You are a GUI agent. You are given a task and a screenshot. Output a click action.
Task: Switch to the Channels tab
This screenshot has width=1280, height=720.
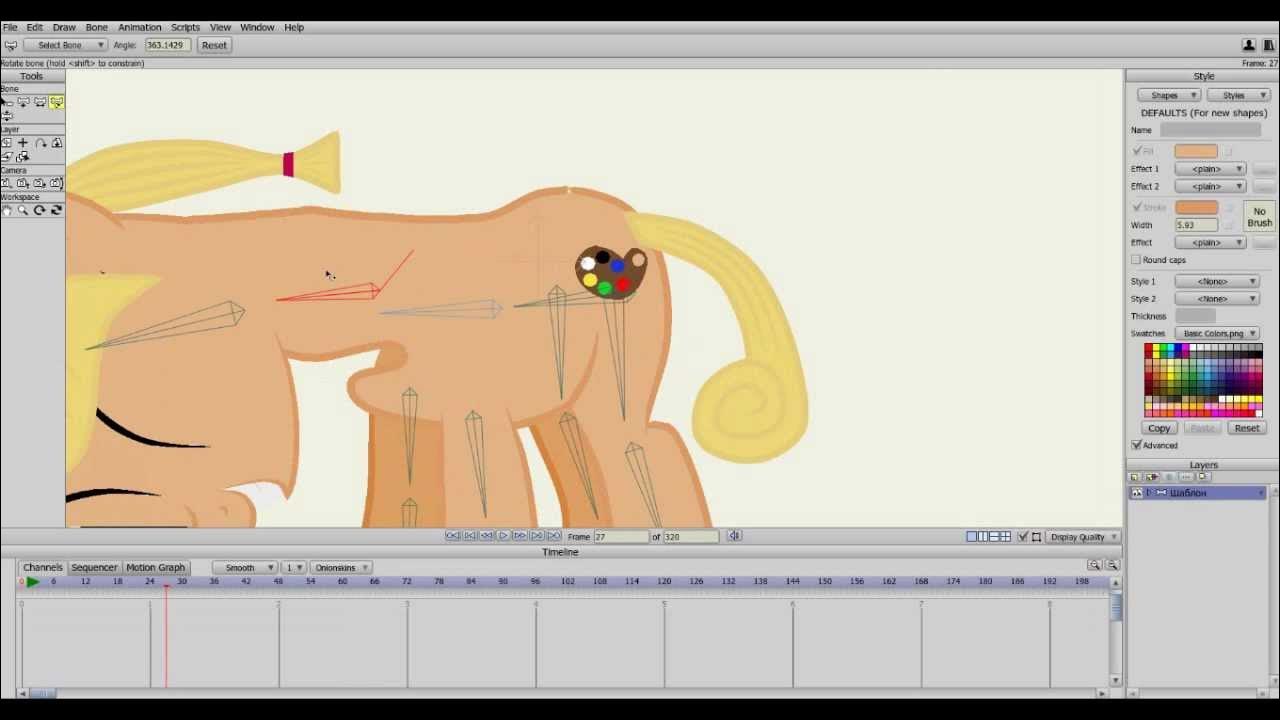[x=43, y=567]
